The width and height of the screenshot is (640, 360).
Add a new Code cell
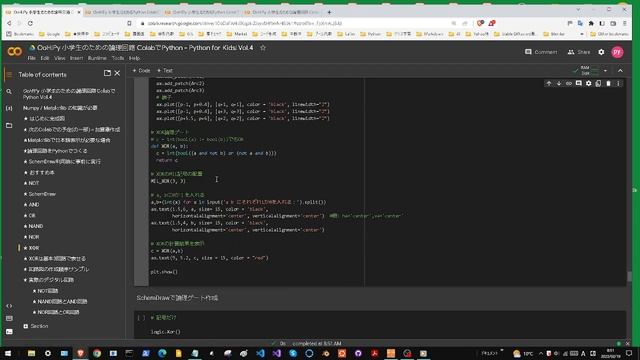141,71
